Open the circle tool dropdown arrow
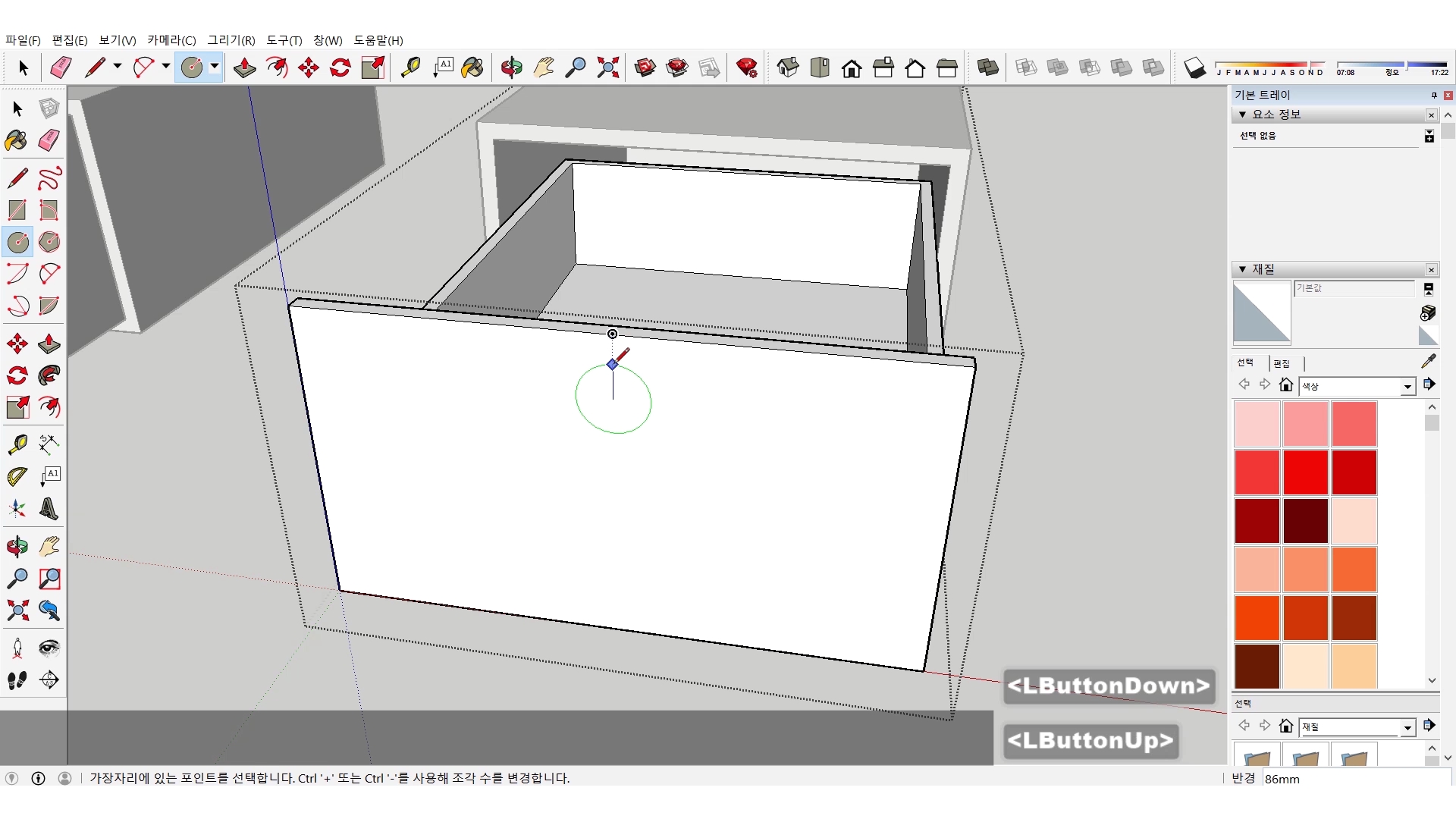Screen dimensions: 1456x819 click(215, 67)
